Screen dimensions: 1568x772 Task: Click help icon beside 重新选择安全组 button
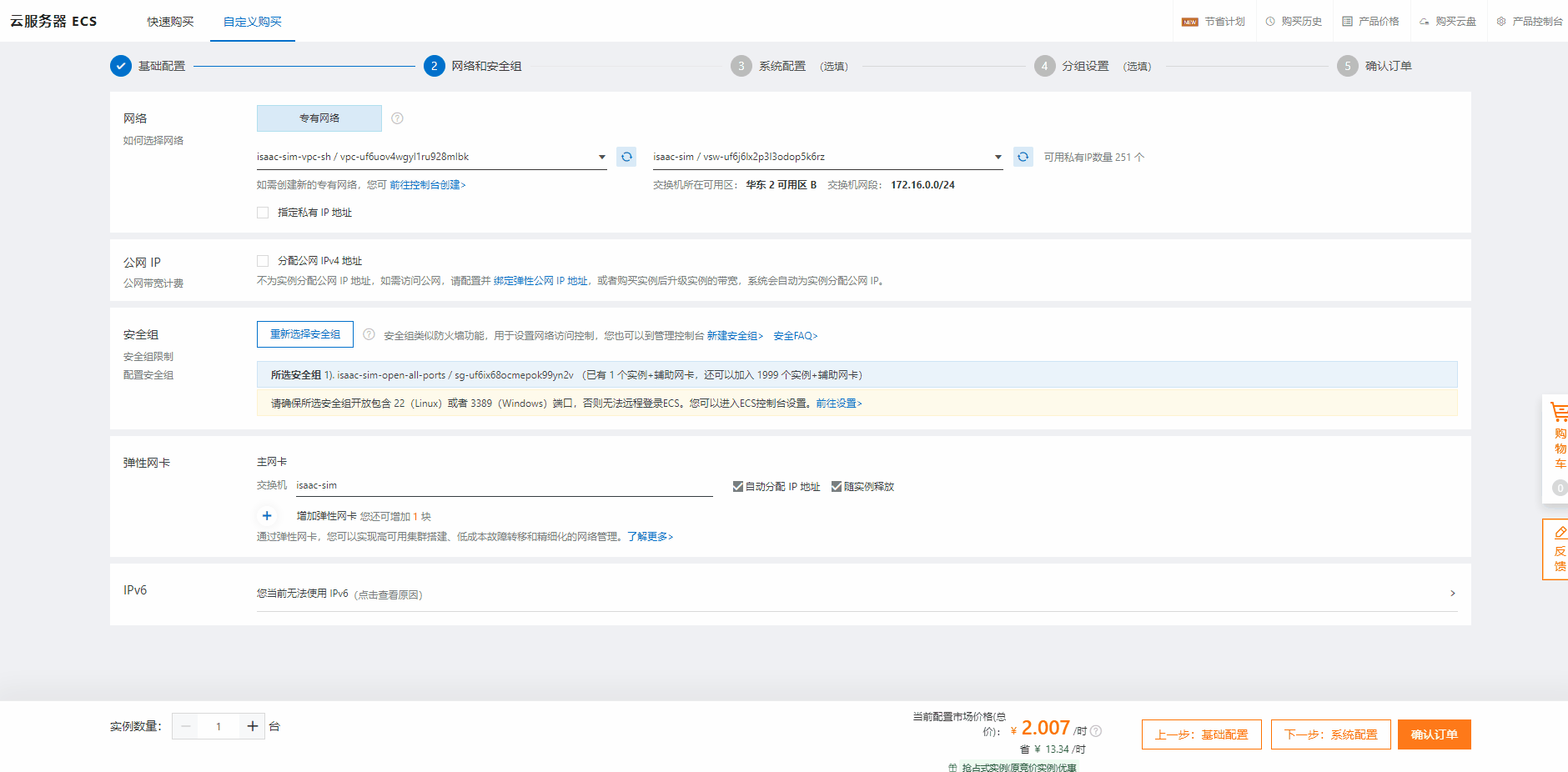(x=369, y=334)
